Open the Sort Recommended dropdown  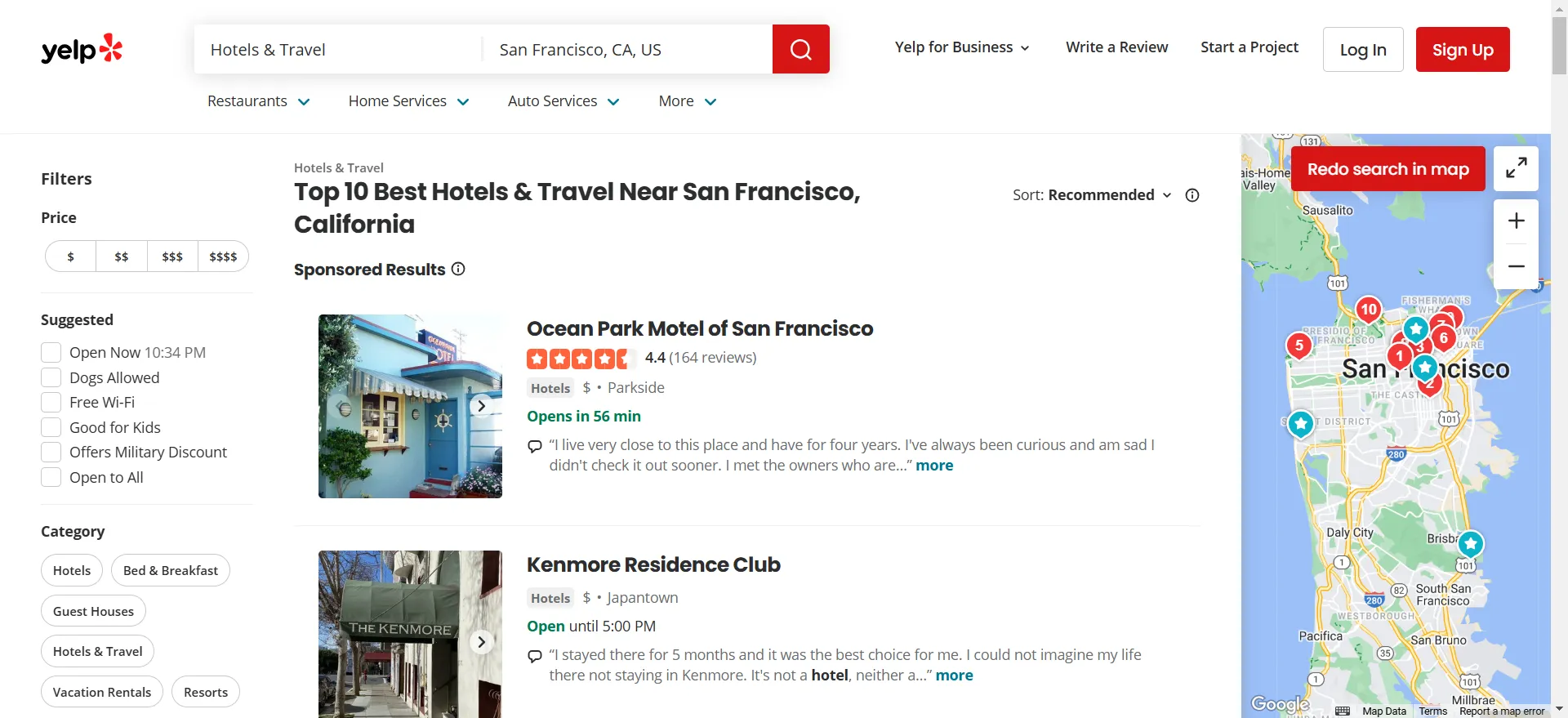(x=1092, y=195)
